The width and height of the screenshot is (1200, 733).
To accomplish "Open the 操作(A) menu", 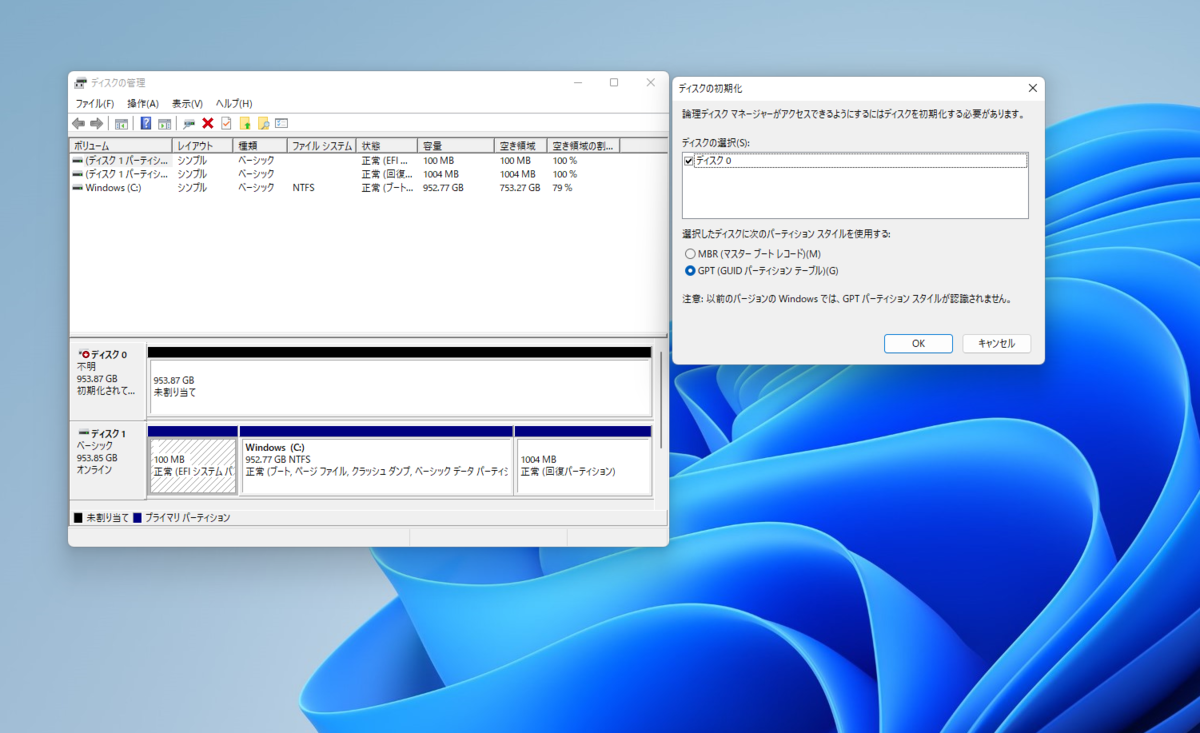I will tap(143, 103).
